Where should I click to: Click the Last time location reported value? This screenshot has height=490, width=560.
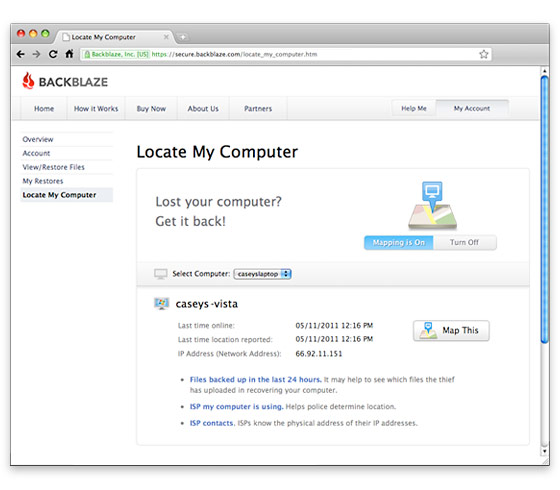click(334, 339)
